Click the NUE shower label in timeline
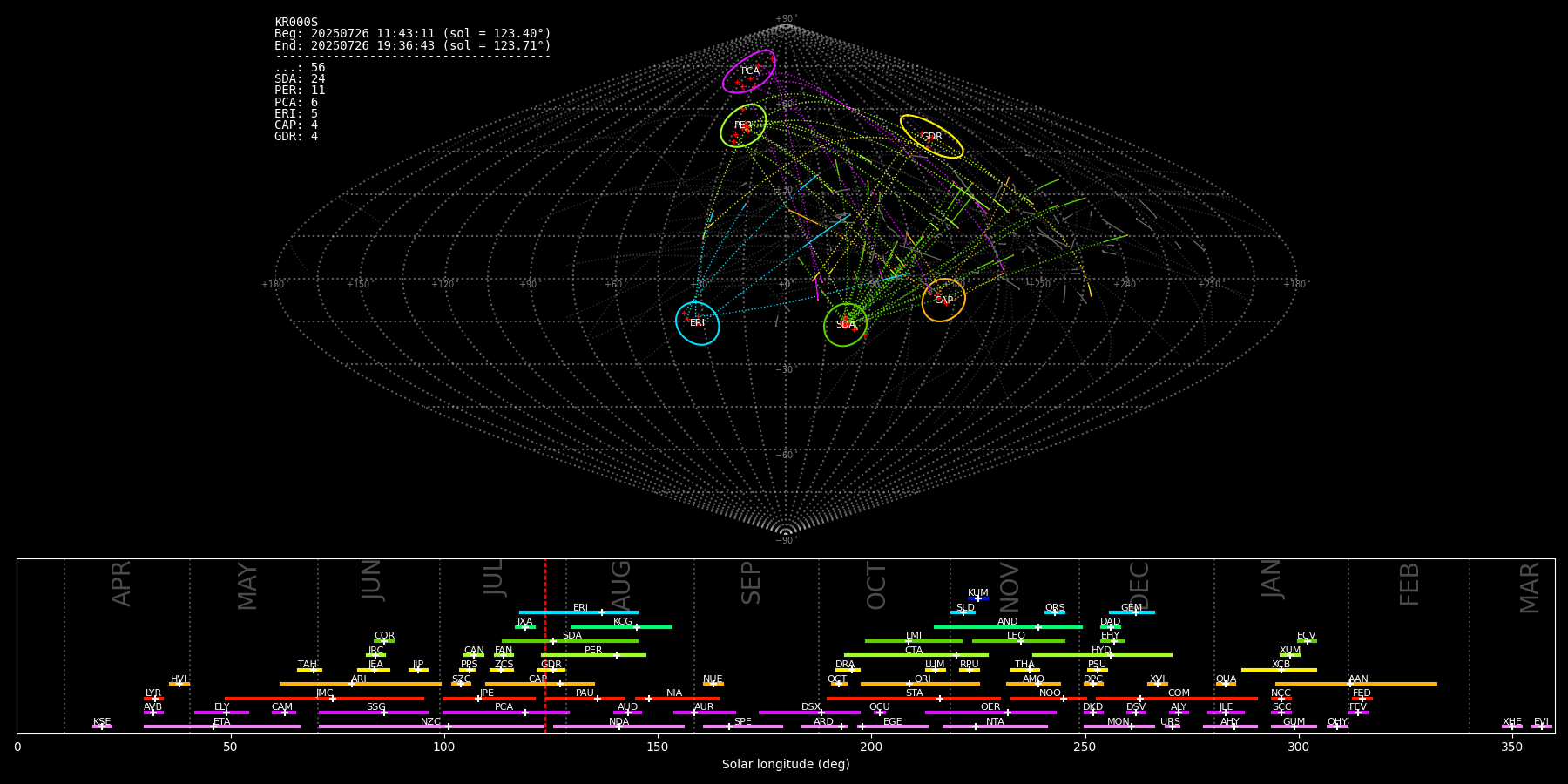The width and height of the screenshot is (1568, 784). click(x=713, y=679)
